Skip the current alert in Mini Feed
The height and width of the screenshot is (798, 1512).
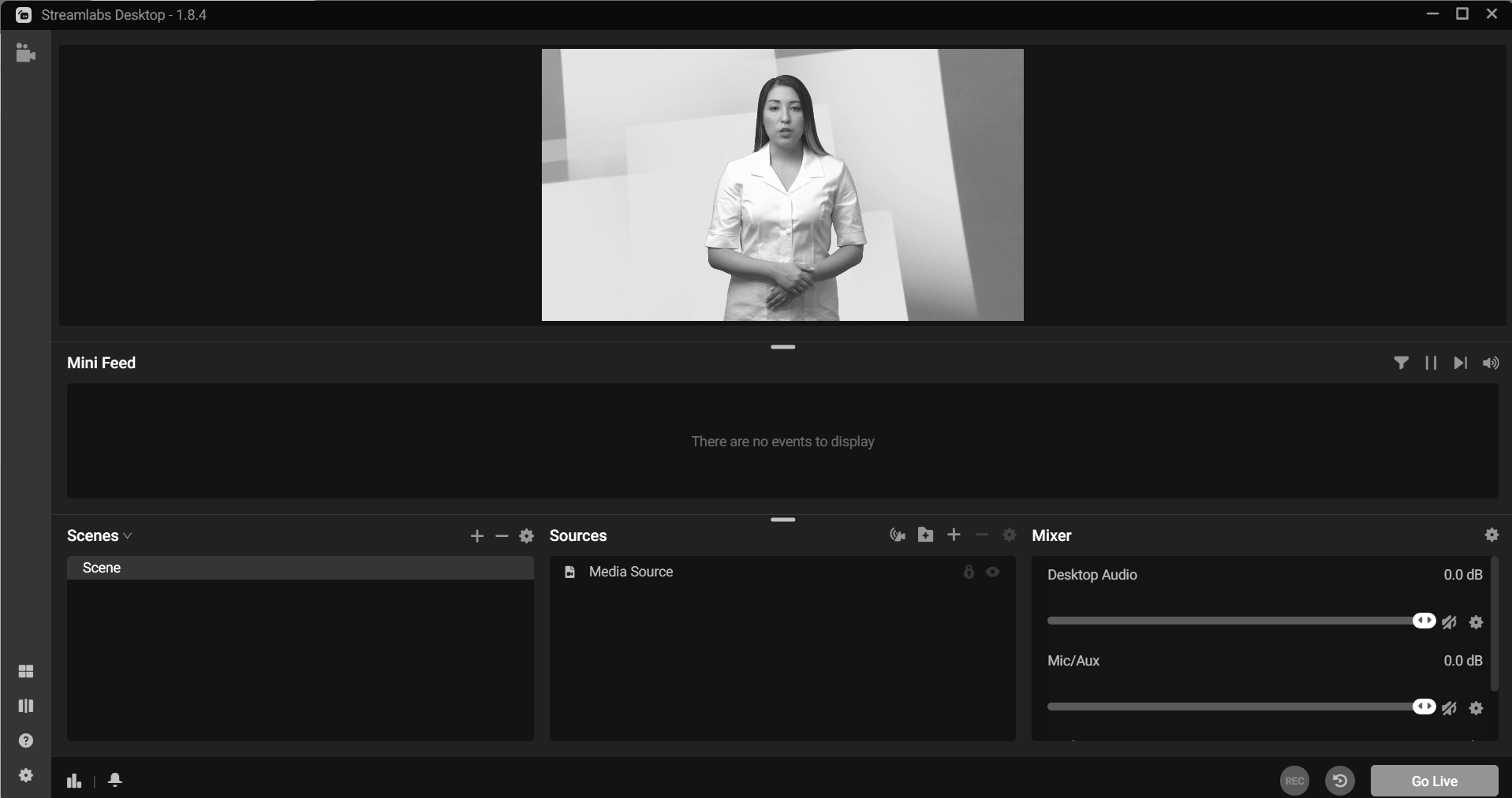coord(1460,363)
